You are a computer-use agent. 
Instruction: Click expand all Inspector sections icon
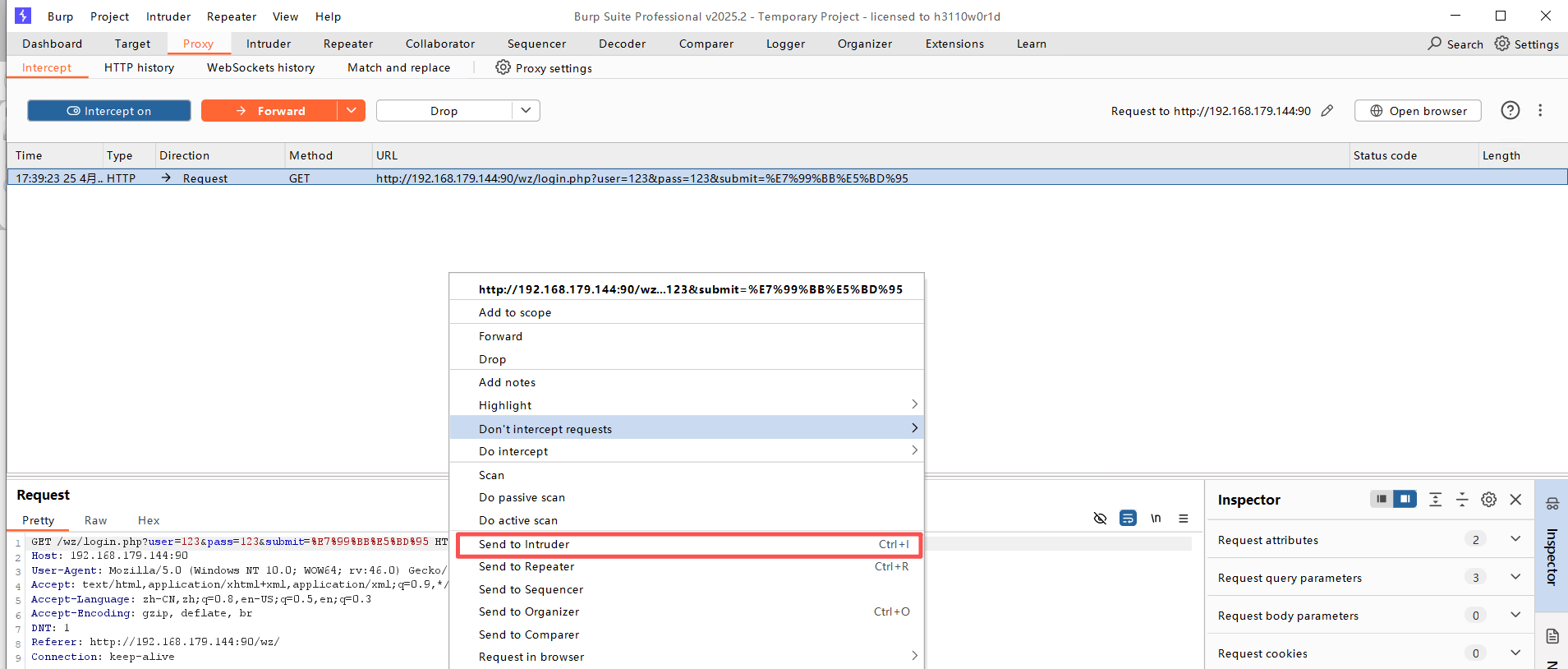click(x=1435, y=499)
